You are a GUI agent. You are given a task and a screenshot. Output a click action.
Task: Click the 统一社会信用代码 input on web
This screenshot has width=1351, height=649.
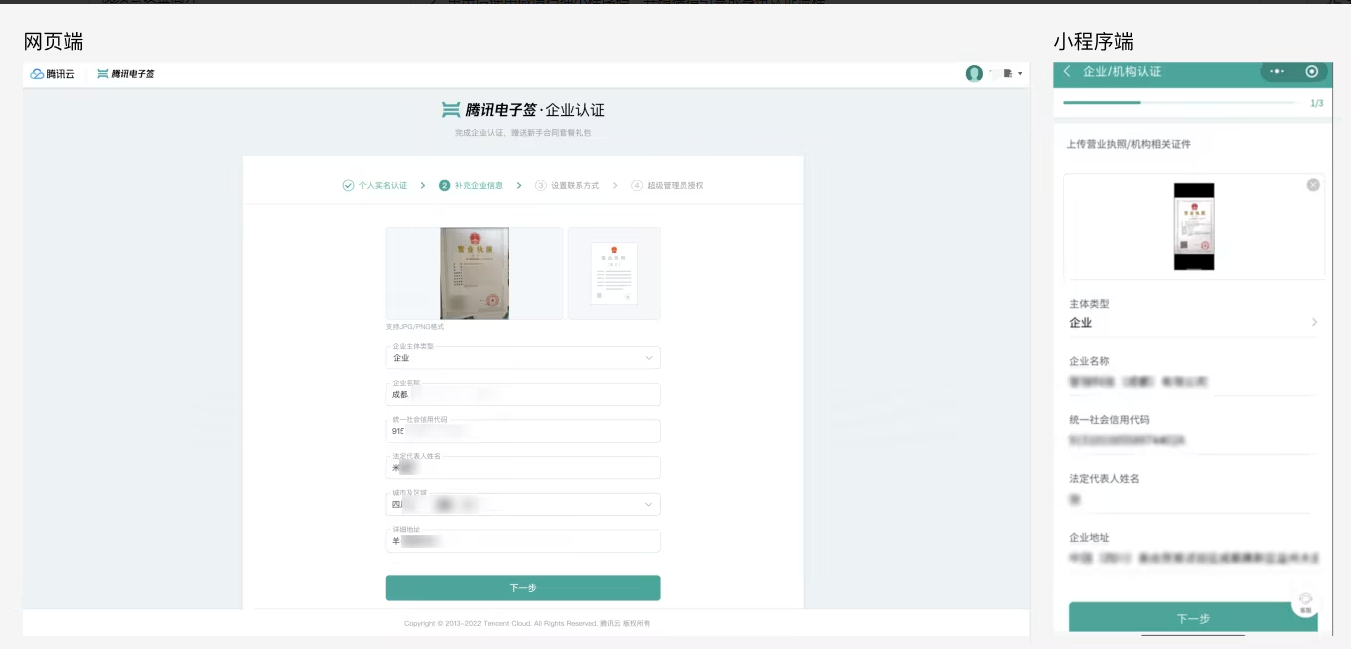523,431
